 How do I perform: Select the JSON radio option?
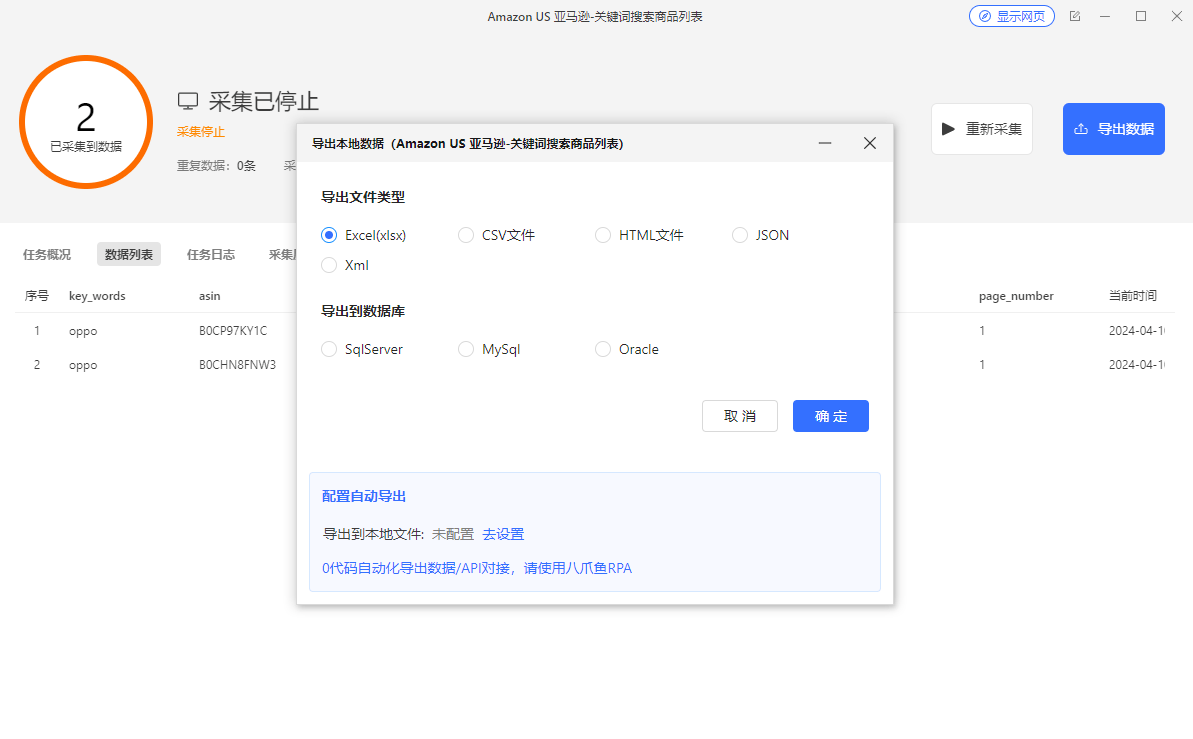[x=760, y=235]
